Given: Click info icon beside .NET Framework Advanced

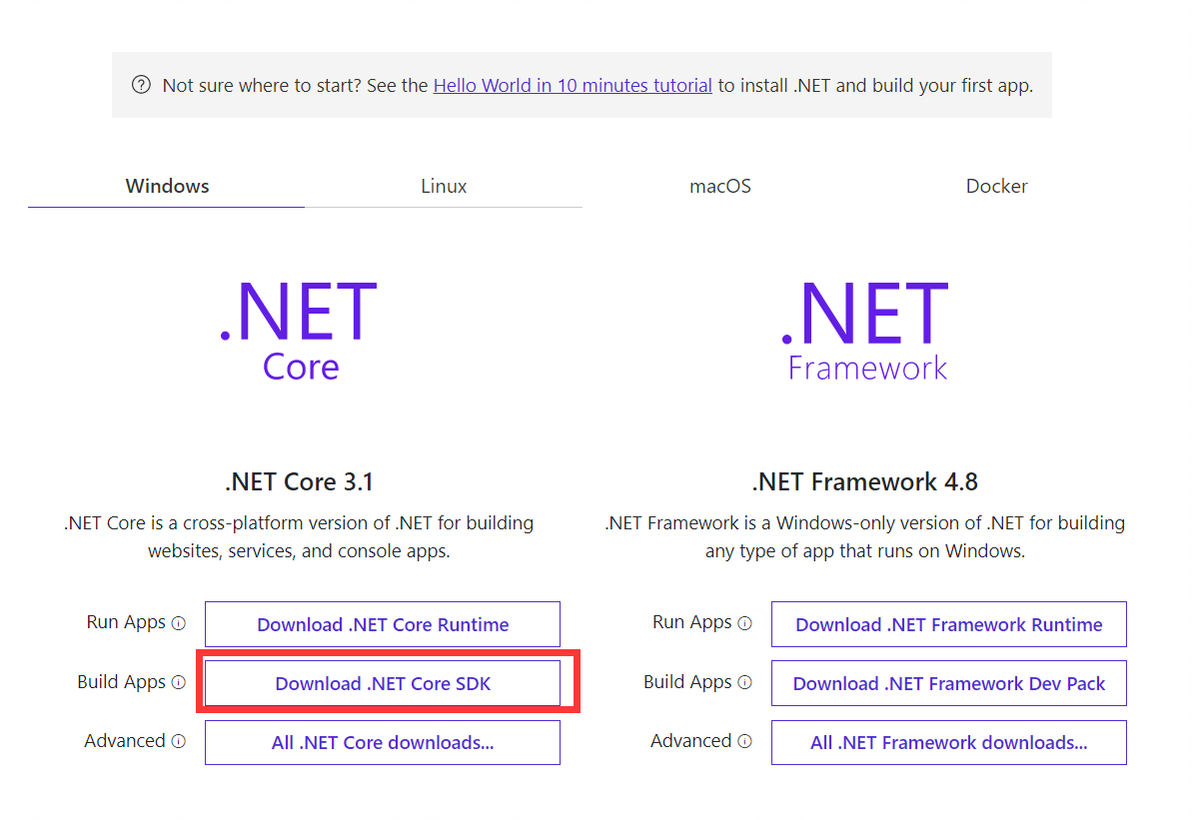Looking at the screenshot, I should tap(744, 742).
